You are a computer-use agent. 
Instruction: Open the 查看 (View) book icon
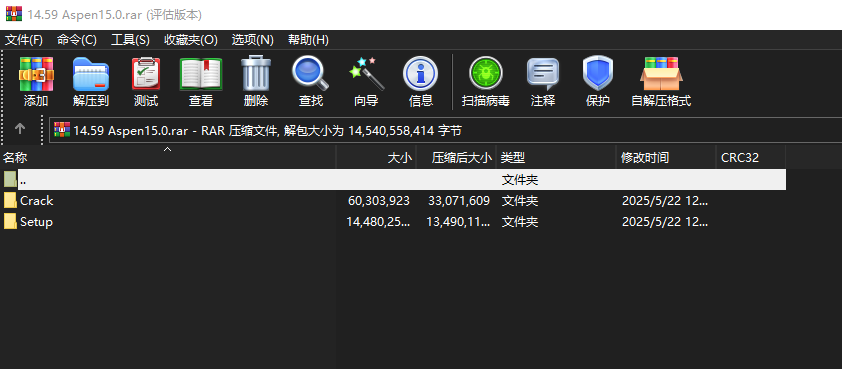pos(201,74)
